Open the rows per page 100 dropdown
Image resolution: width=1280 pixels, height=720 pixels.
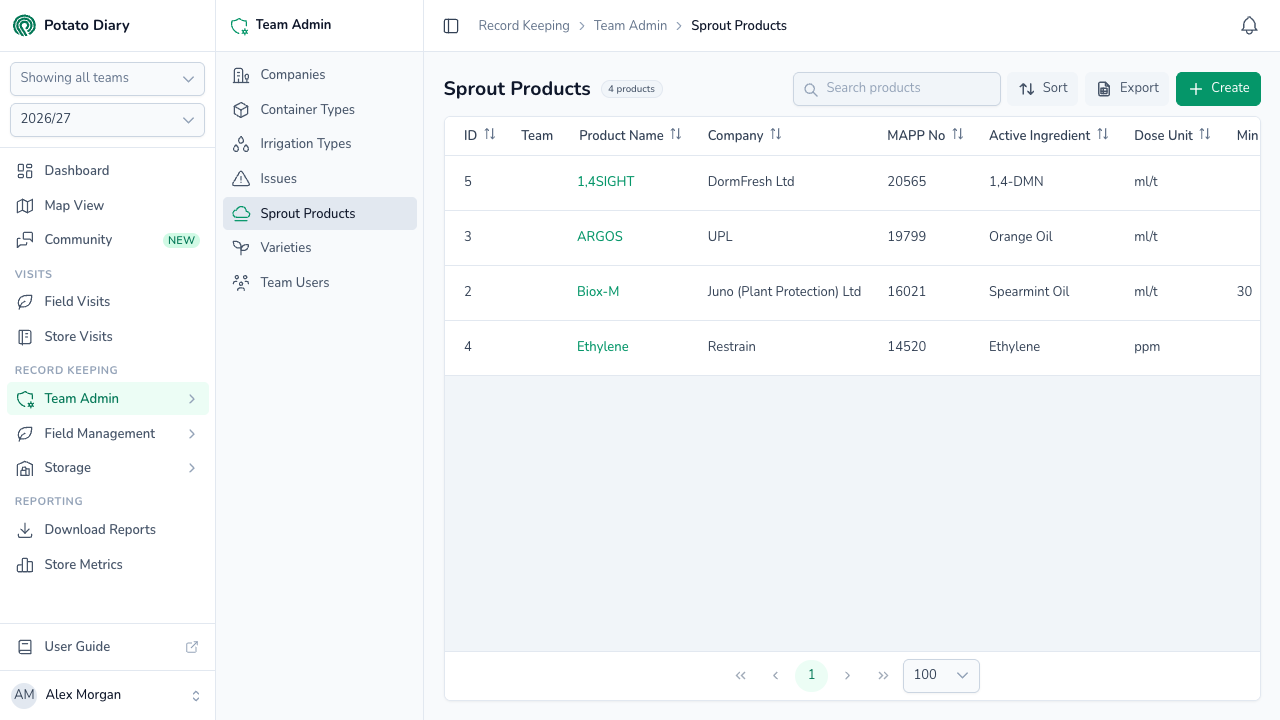[x=941, y=675]
